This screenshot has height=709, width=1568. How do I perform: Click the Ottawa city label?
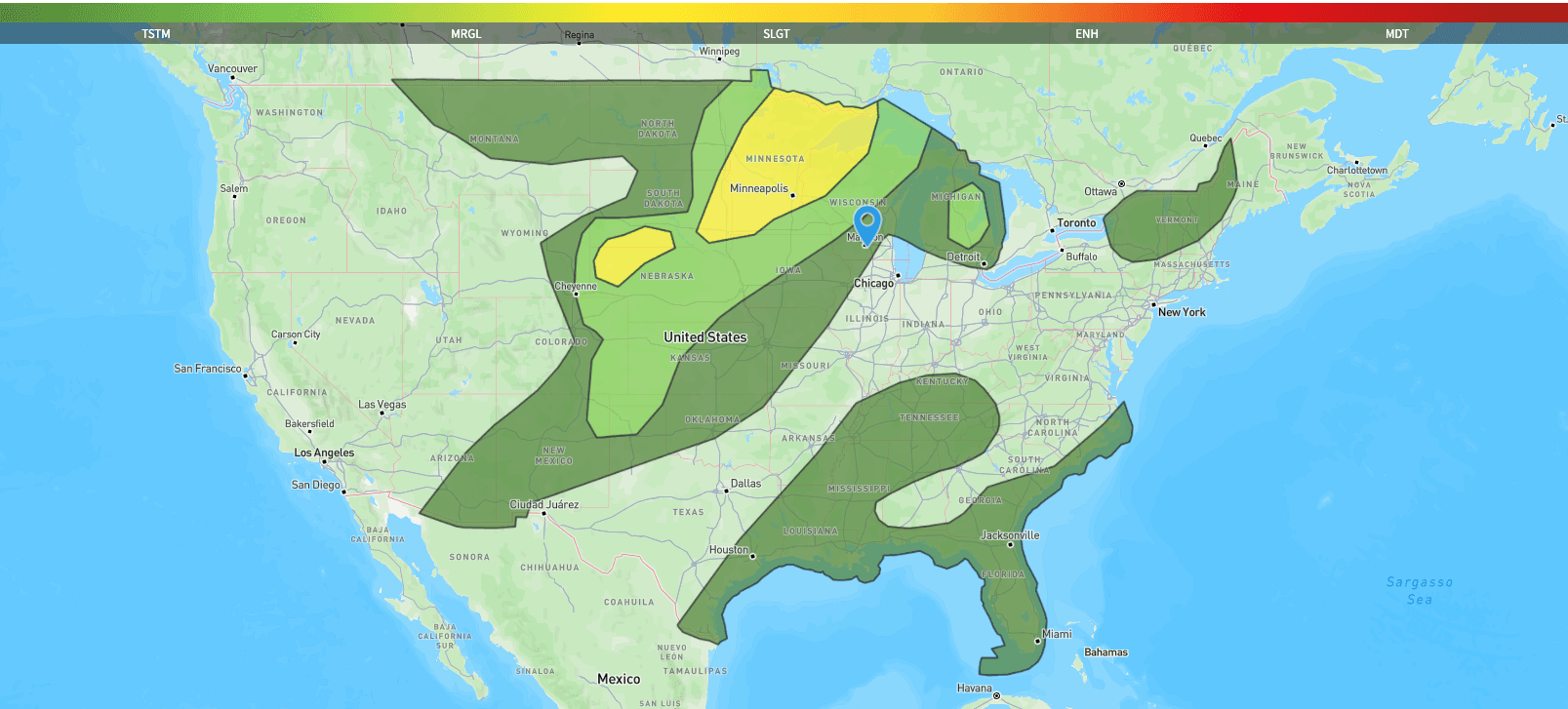pos(1101,192)
